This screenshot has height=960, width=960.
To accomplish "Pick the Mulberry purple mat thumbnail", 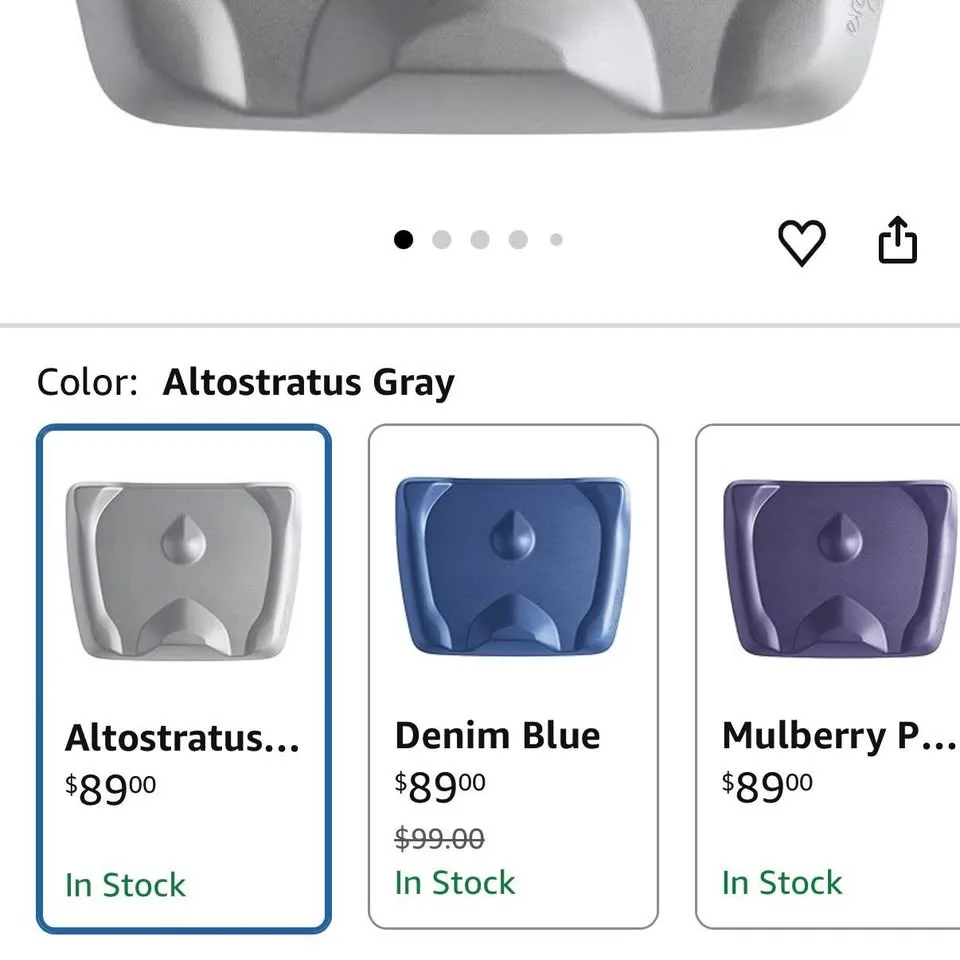I will [838, 567].
